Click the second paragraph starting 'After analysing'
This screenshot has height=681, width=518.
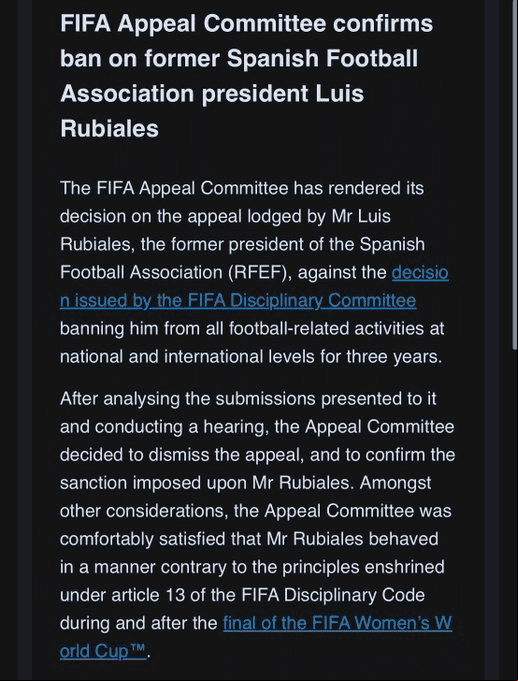click(x=257, y=525)
